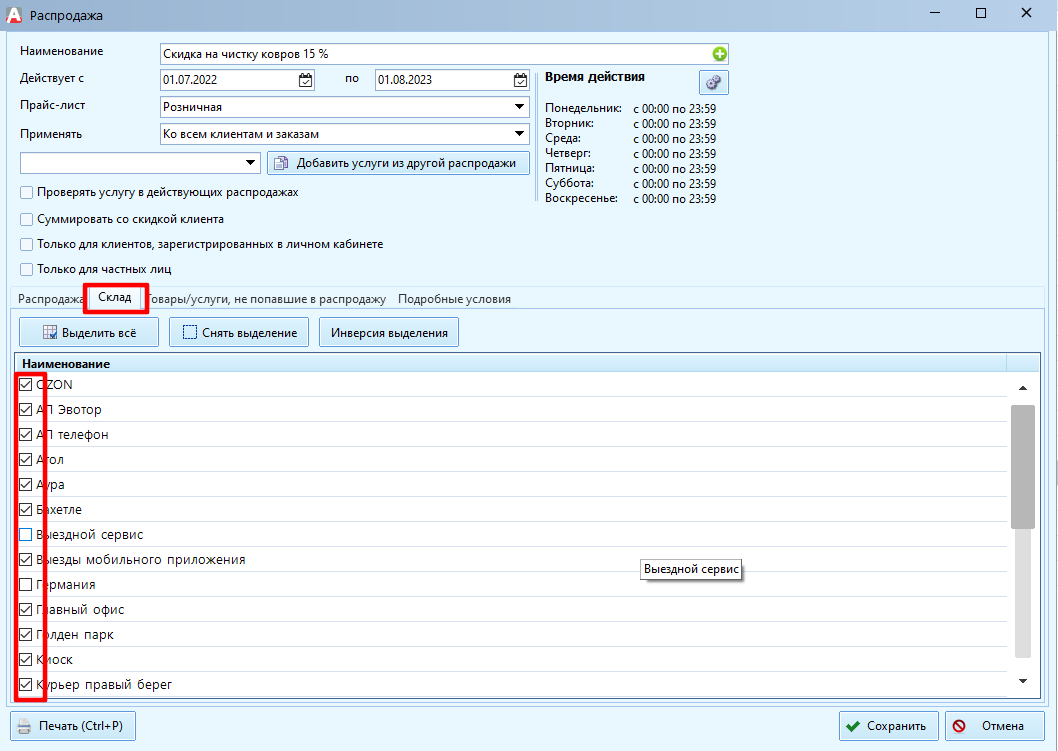This screenshot has width=1058, height=751.
Task: Click the warehouse list vertical scrollbar thumb
Action: (1023, 467)
